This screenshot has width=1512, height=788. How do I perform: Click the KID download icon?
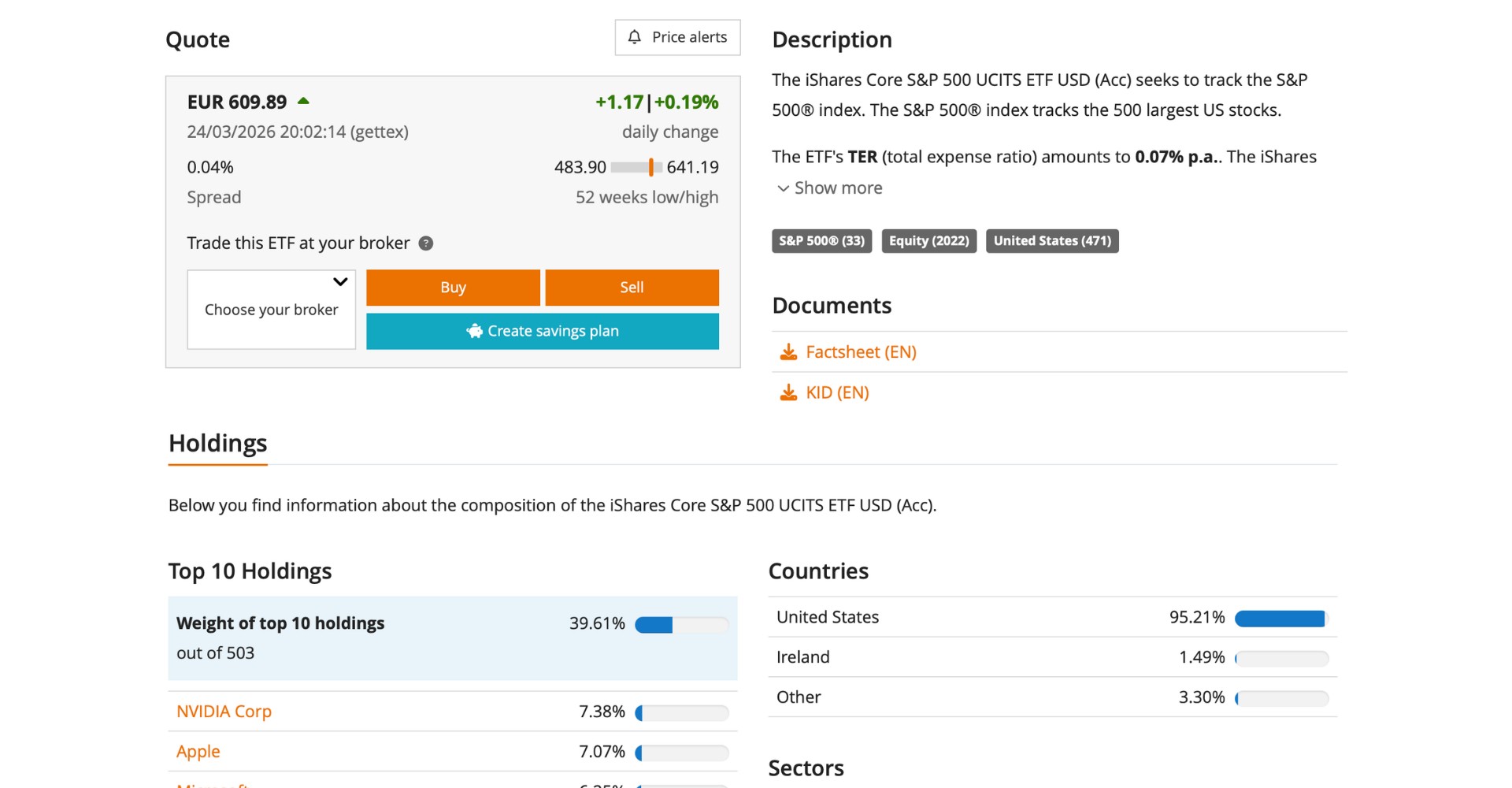(x=787, y=392)
